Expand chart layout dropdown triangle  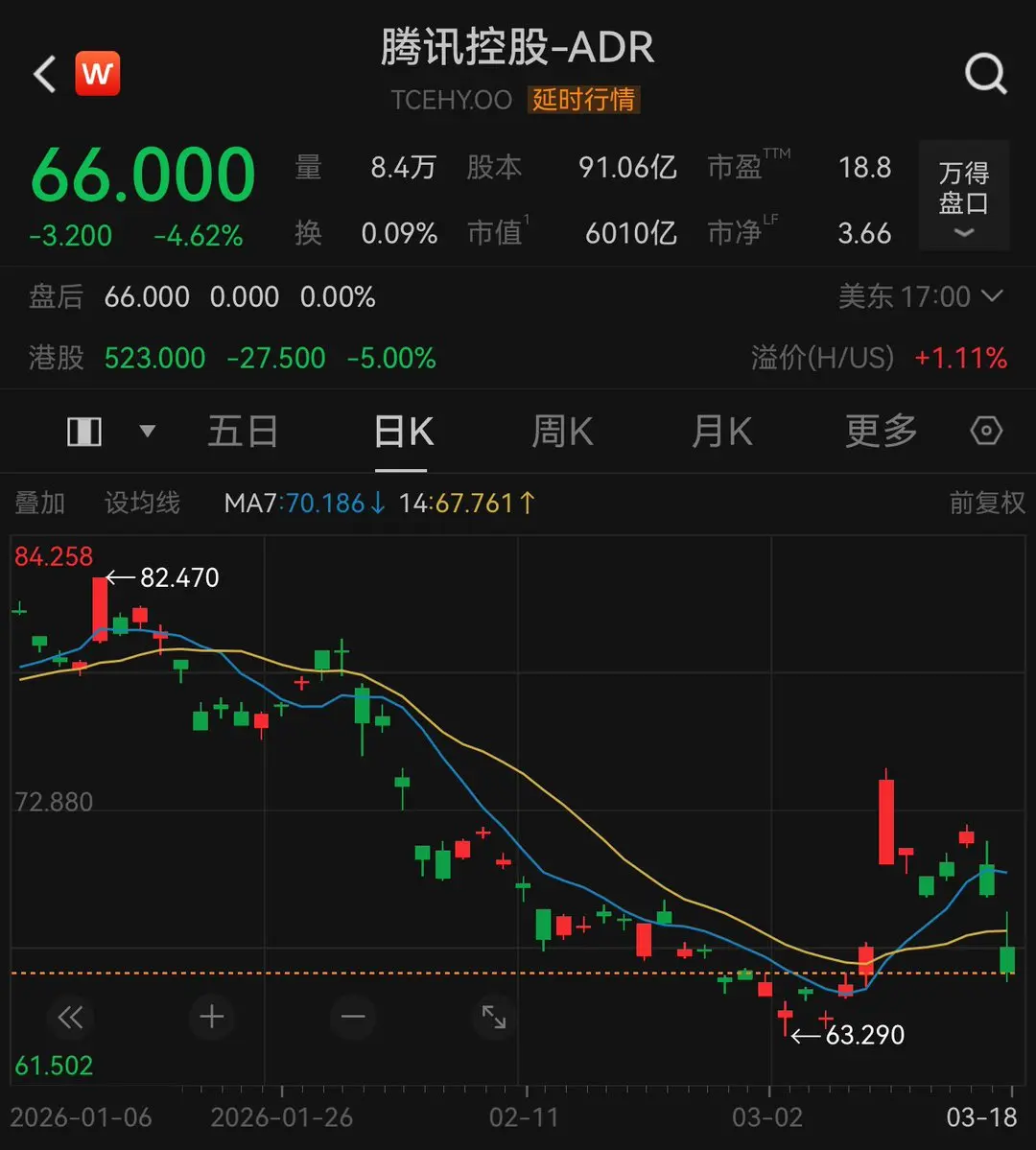tap(148, 431)
